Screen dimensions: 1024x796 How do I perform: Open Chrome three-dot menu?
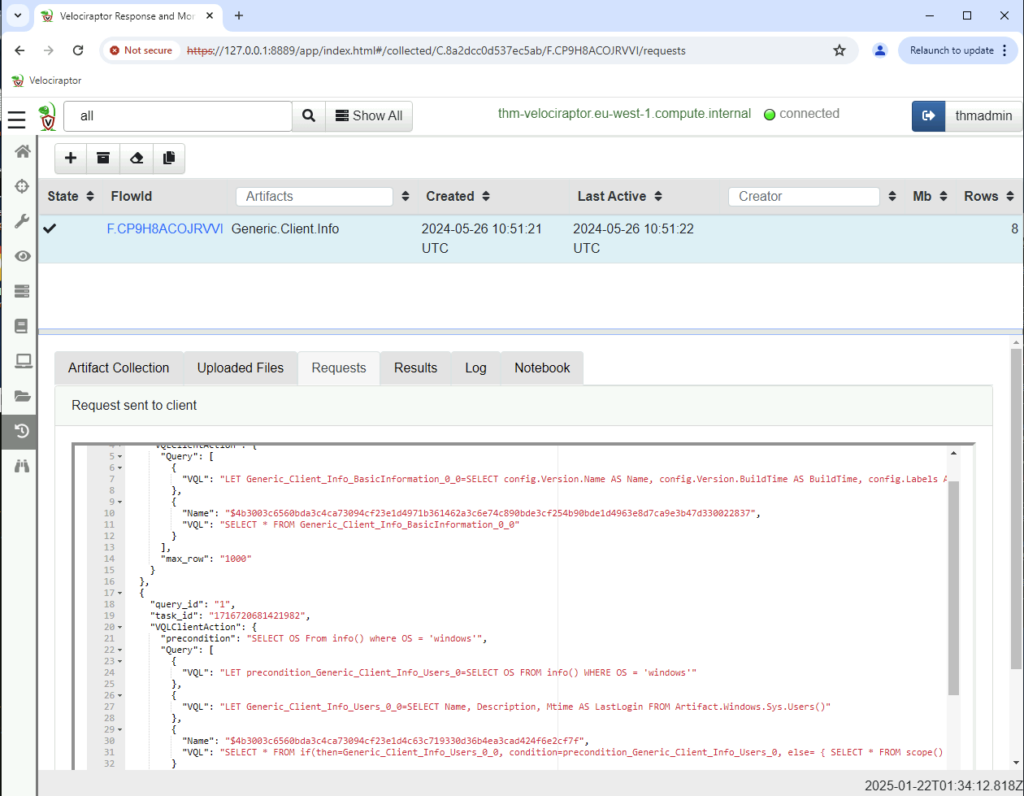tap(1004, 50)
